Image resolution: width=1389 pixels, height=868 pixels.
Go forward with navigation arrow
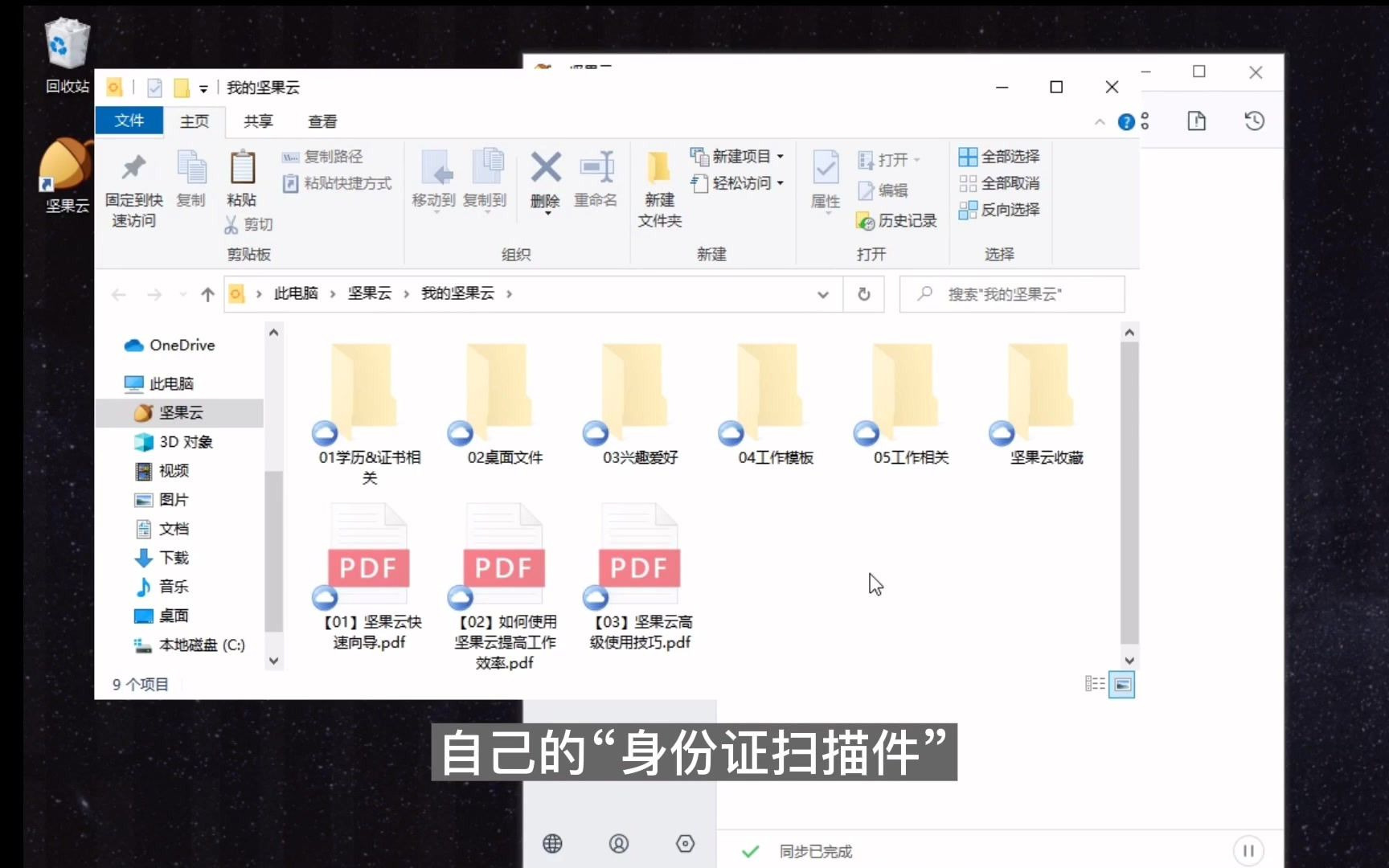[x=154, y=295]
